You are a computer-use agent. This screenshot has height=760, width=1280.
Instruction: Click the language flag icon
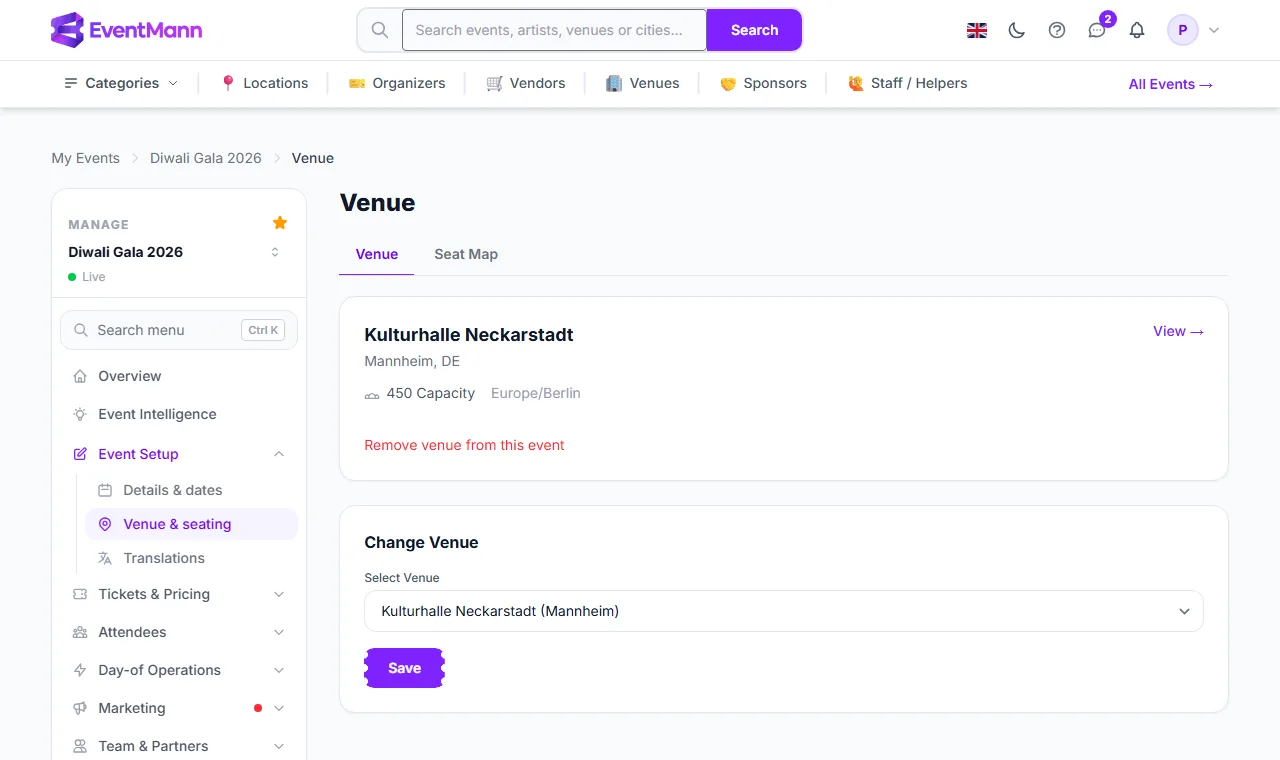point(977,30)
